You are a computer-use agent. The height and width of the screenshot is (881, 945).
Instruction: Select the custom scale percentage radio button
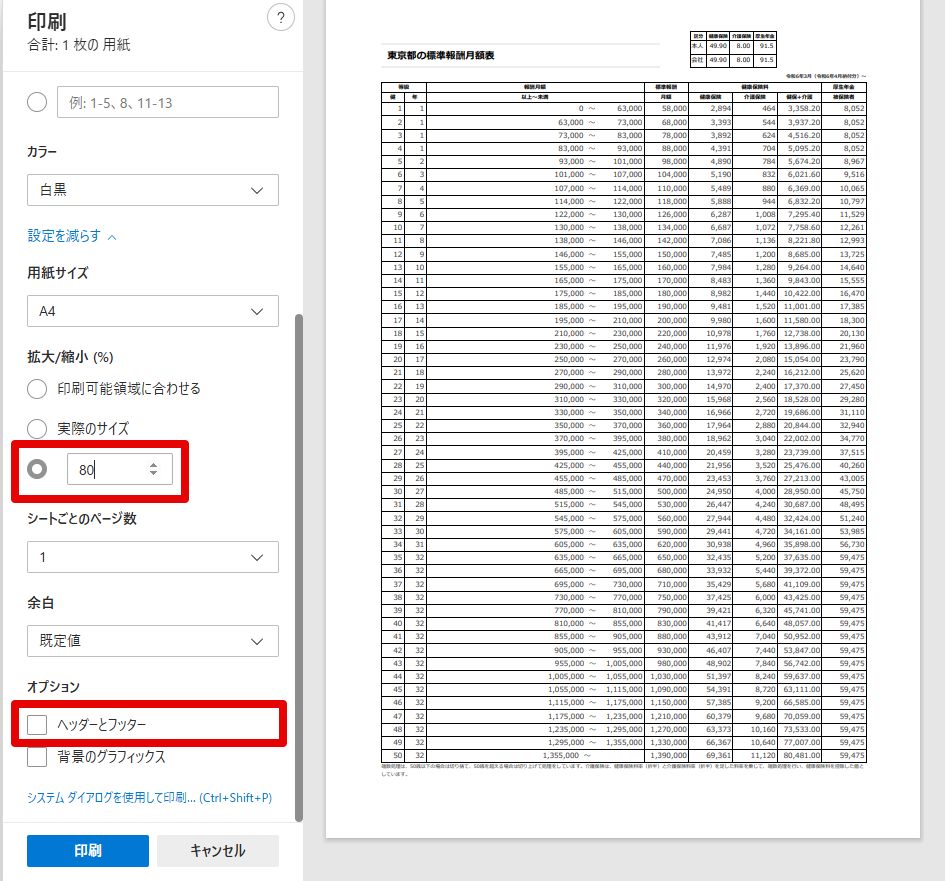(x=37, y=469)
